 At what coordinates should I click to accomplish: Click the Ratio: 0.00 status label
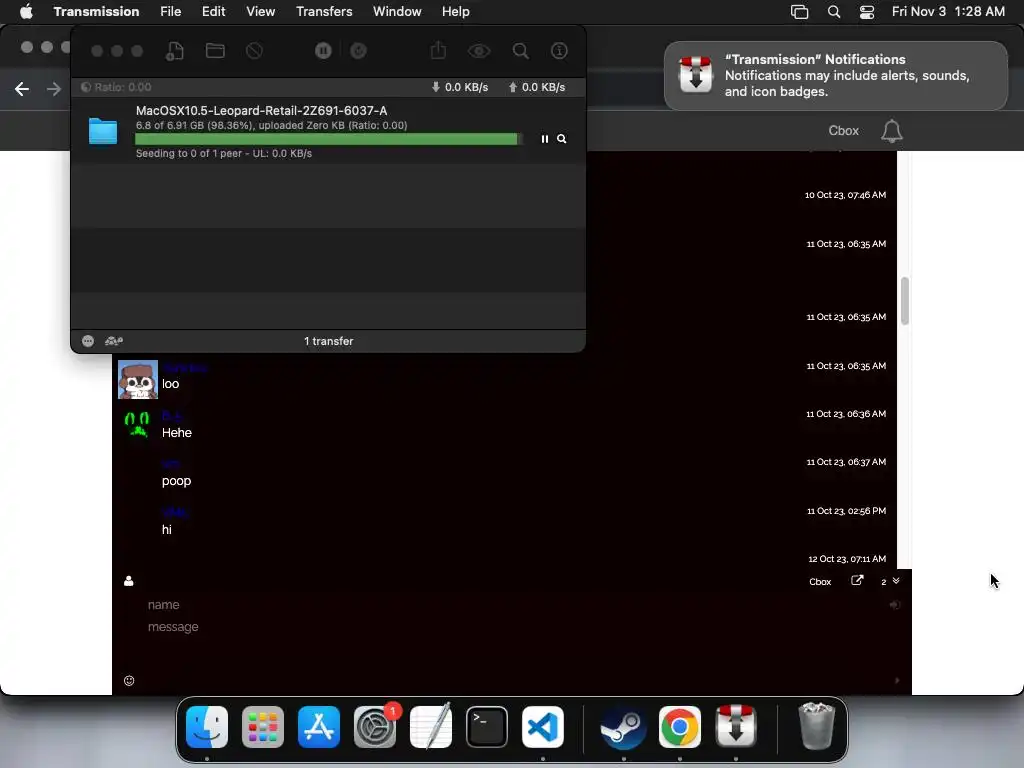[x=116, y=87]
